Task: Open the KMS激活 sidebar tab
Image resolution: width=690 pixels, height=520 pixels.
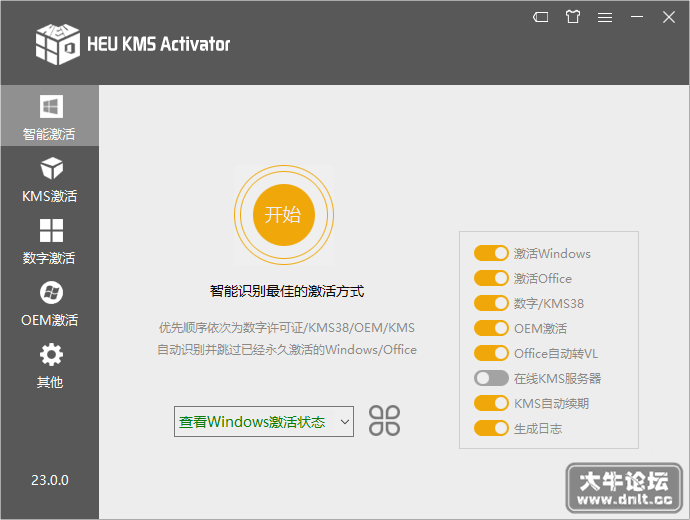Action: [50, 180]
